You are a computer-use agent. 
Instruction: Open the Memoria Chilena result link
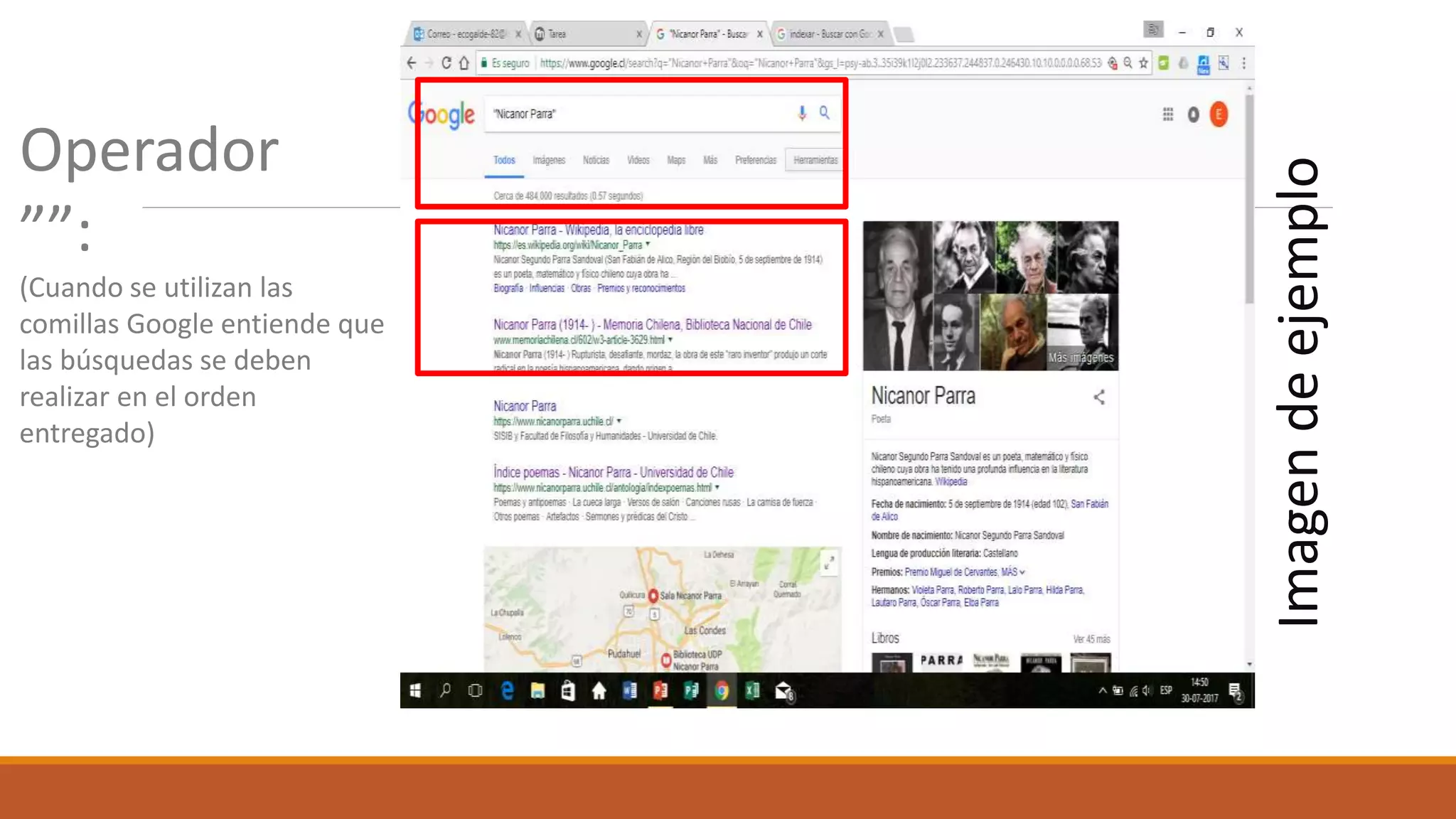(x=653, y=324)
